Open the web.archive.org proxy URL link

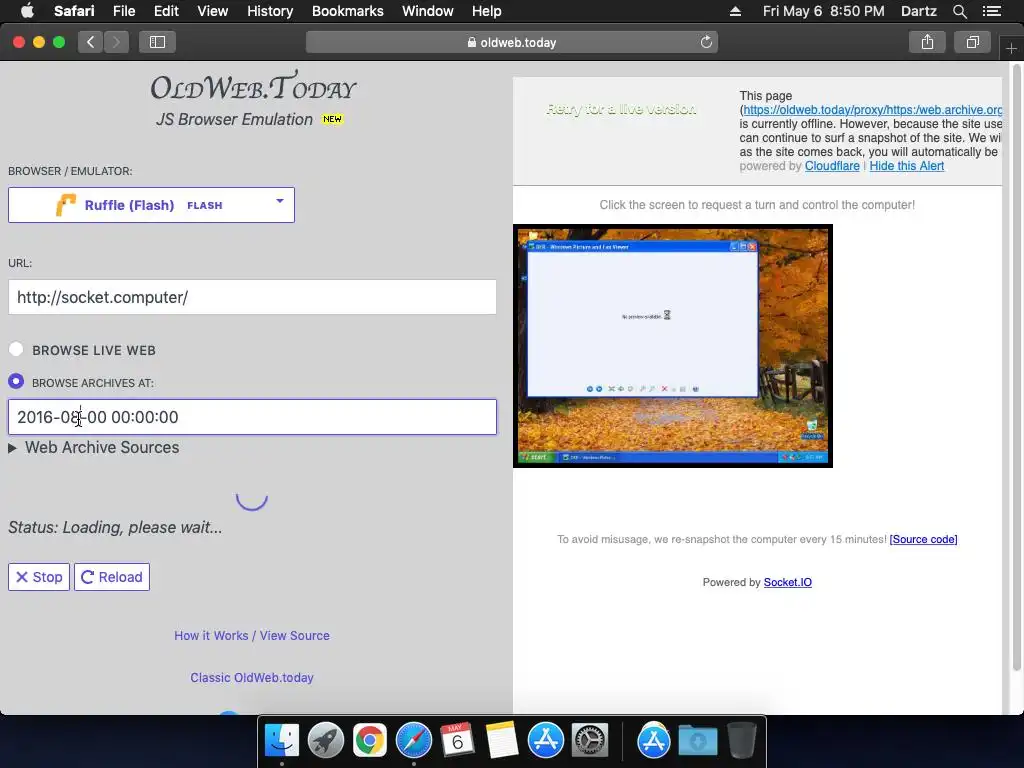pos(872,110)
